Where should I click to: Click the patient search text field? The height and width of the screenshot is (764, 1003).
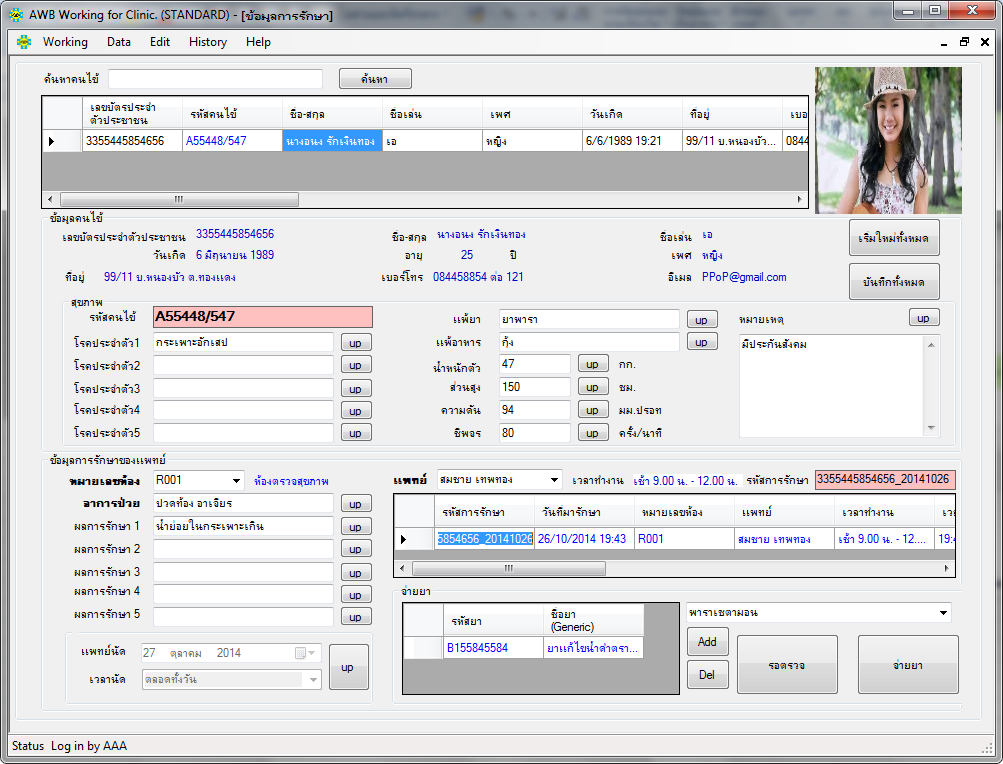[215, 79]
